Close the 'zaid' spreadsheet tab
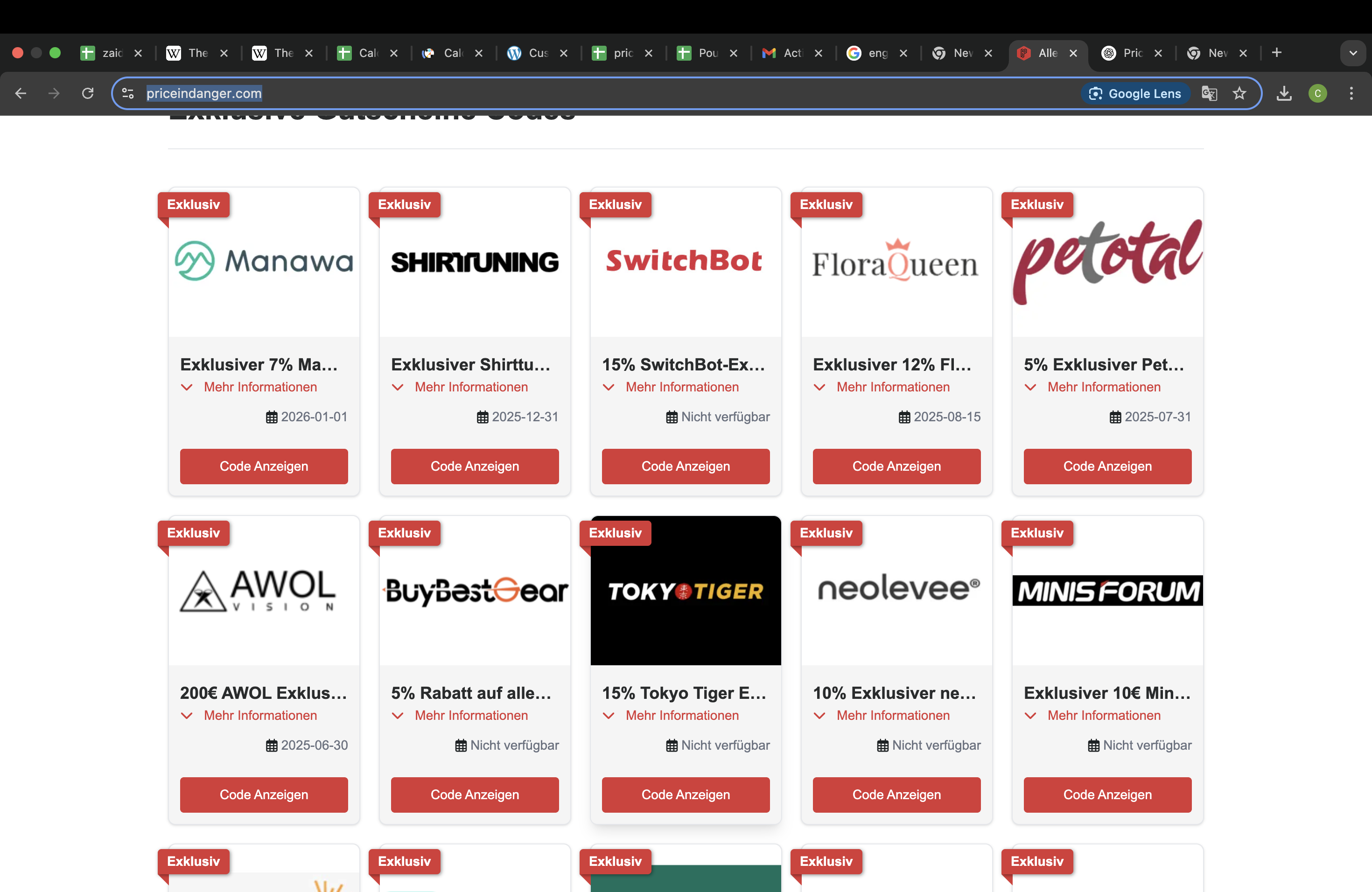1372x892 pixels. [x=138, y=53]
